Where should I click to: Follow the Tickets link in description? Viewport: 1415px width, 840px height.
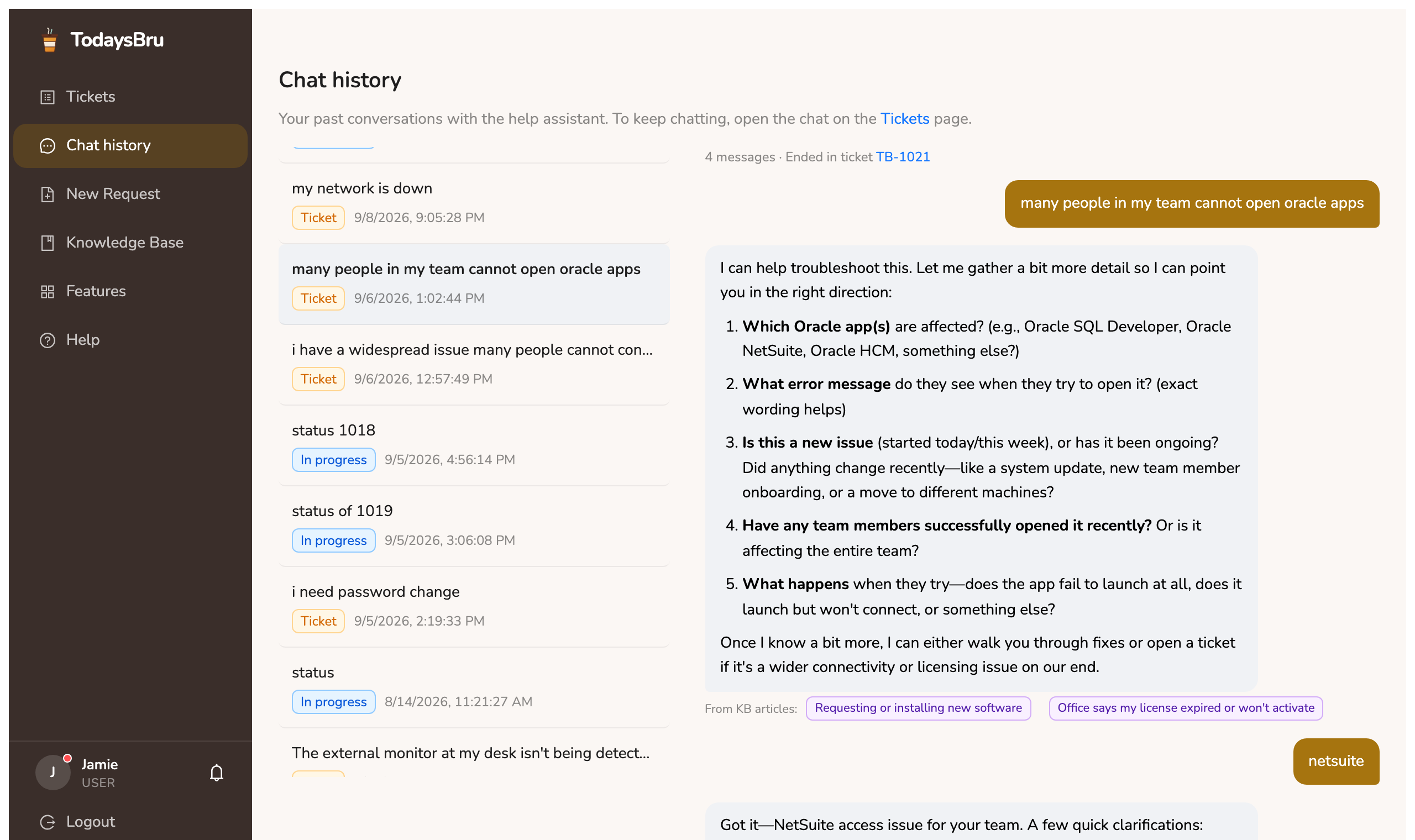pyautogui.click(x=905, y=119)
